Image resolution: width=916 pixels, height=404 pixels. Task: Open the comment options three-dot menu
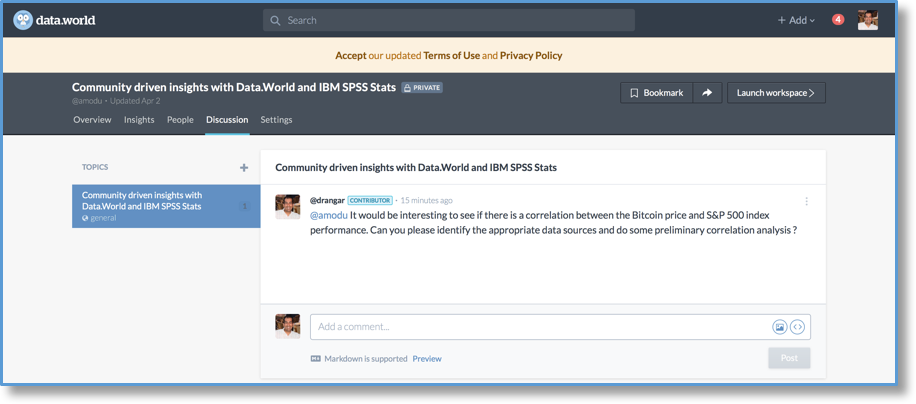click(x=806, y=201)
